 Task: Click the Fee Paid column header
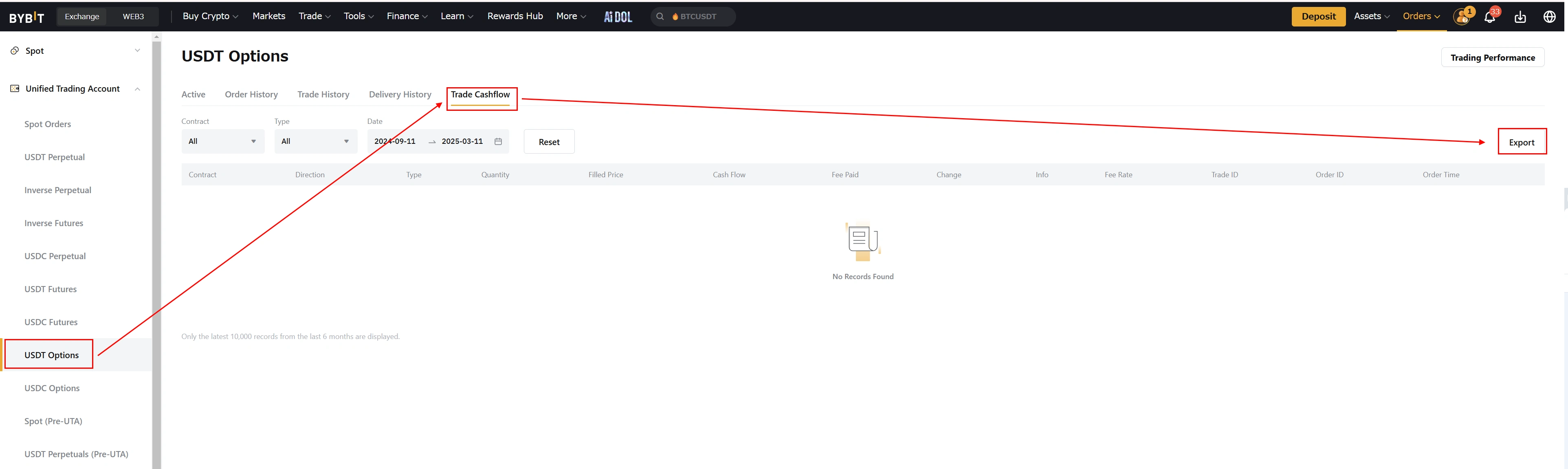[845, 175]
